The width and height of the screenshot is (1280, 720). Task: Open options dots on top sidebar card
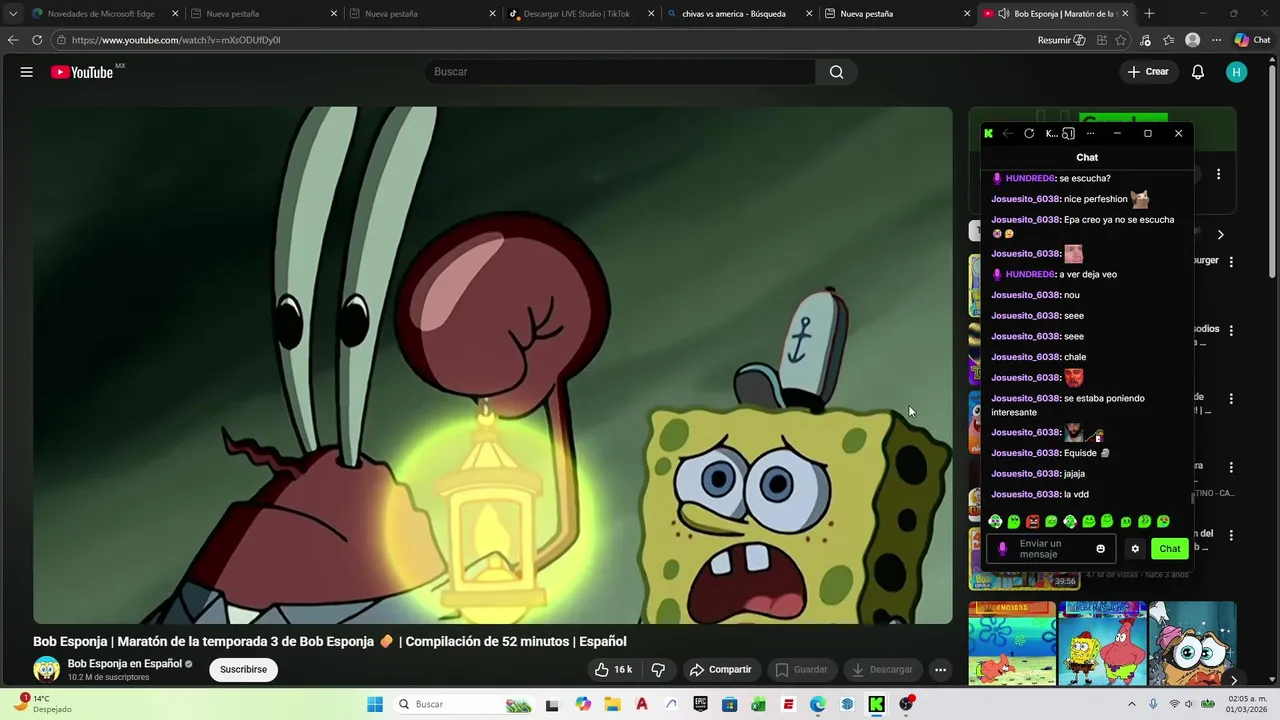click(x=1218, y=174)
